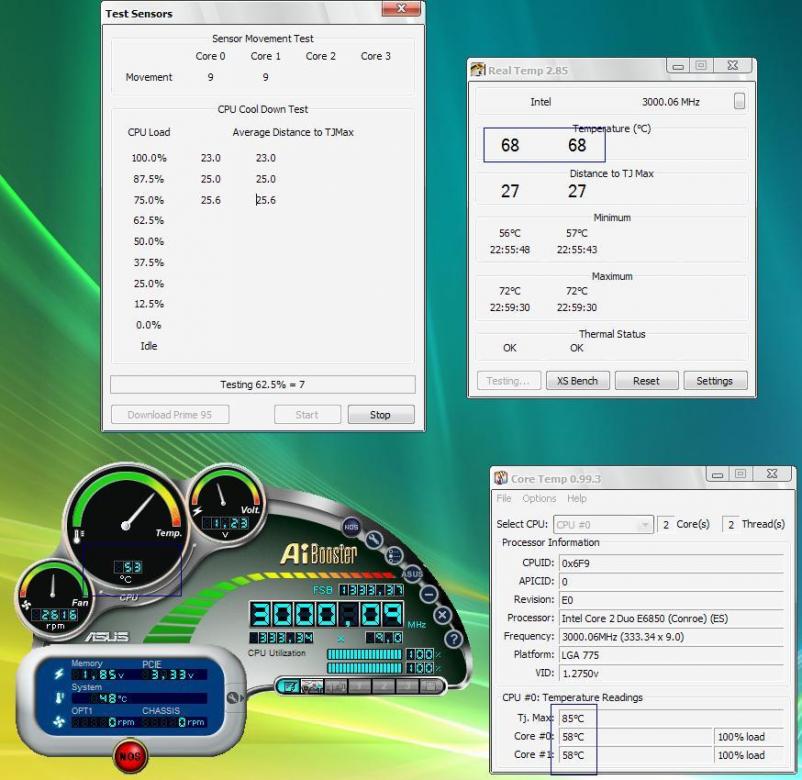Screen dimensions: 802x780
Task: Click the CPUID field 0x6F9
Action: point(672,563)
